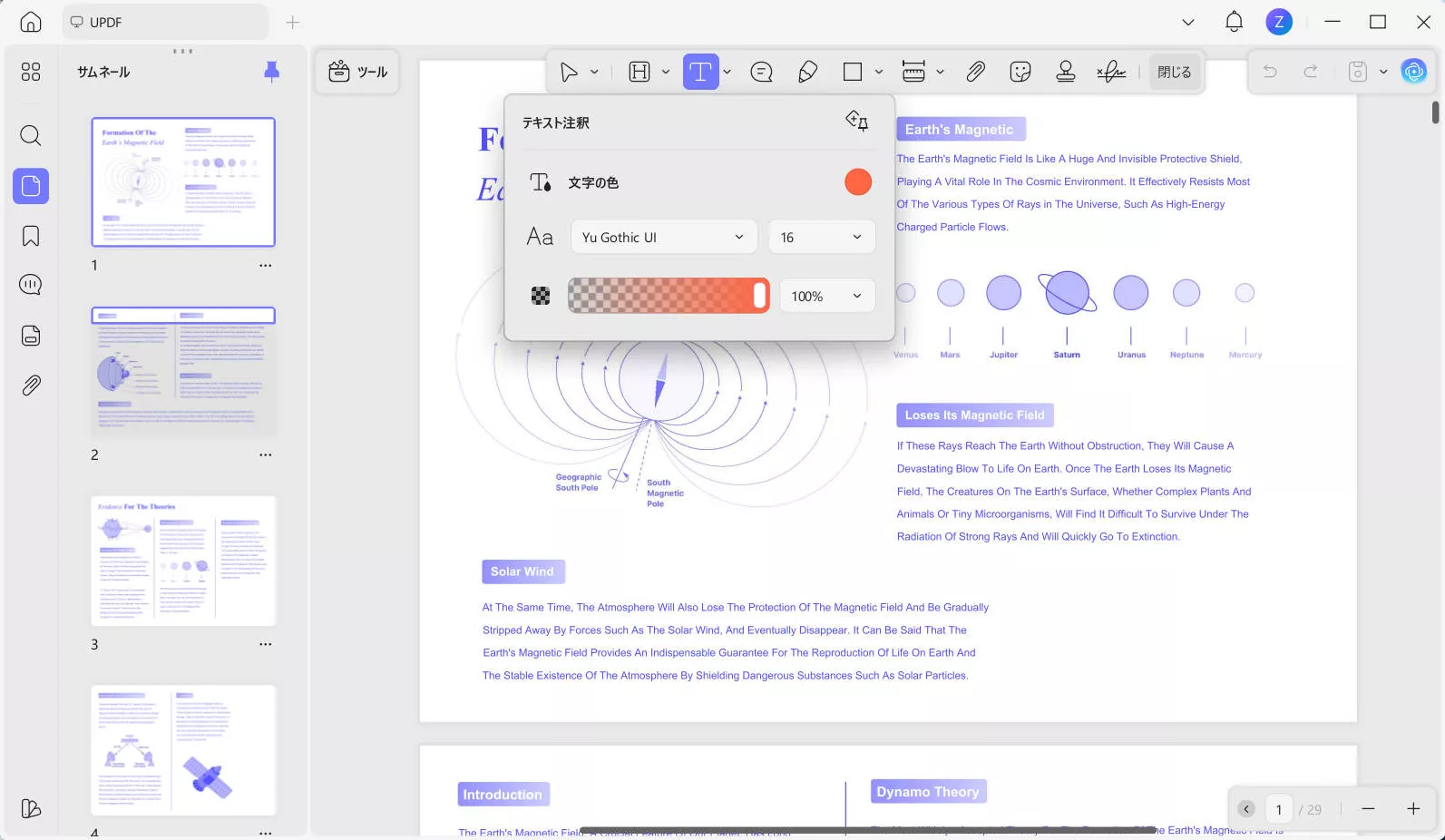The image size is (1445, 840).
Task: Expand the text comment tool options
Action: point(727,72)
